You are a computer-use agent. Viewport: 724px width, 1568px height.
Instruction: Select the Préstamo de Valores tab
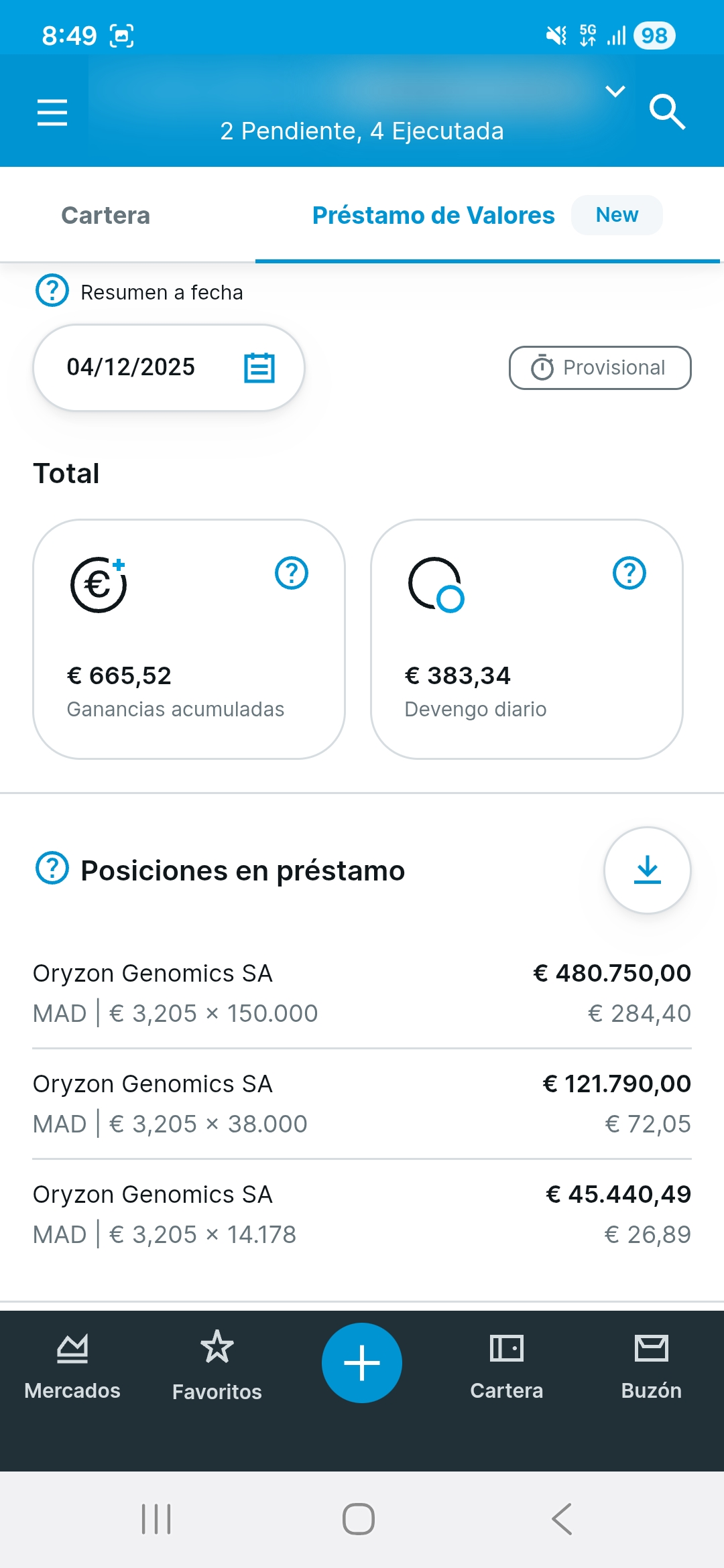[x=434, y=215]
